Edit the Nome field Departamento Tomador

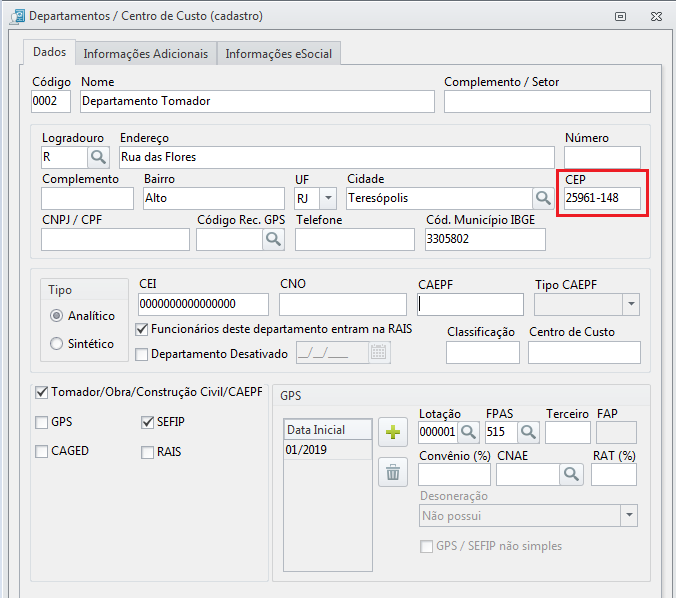[x=257, y=101]
